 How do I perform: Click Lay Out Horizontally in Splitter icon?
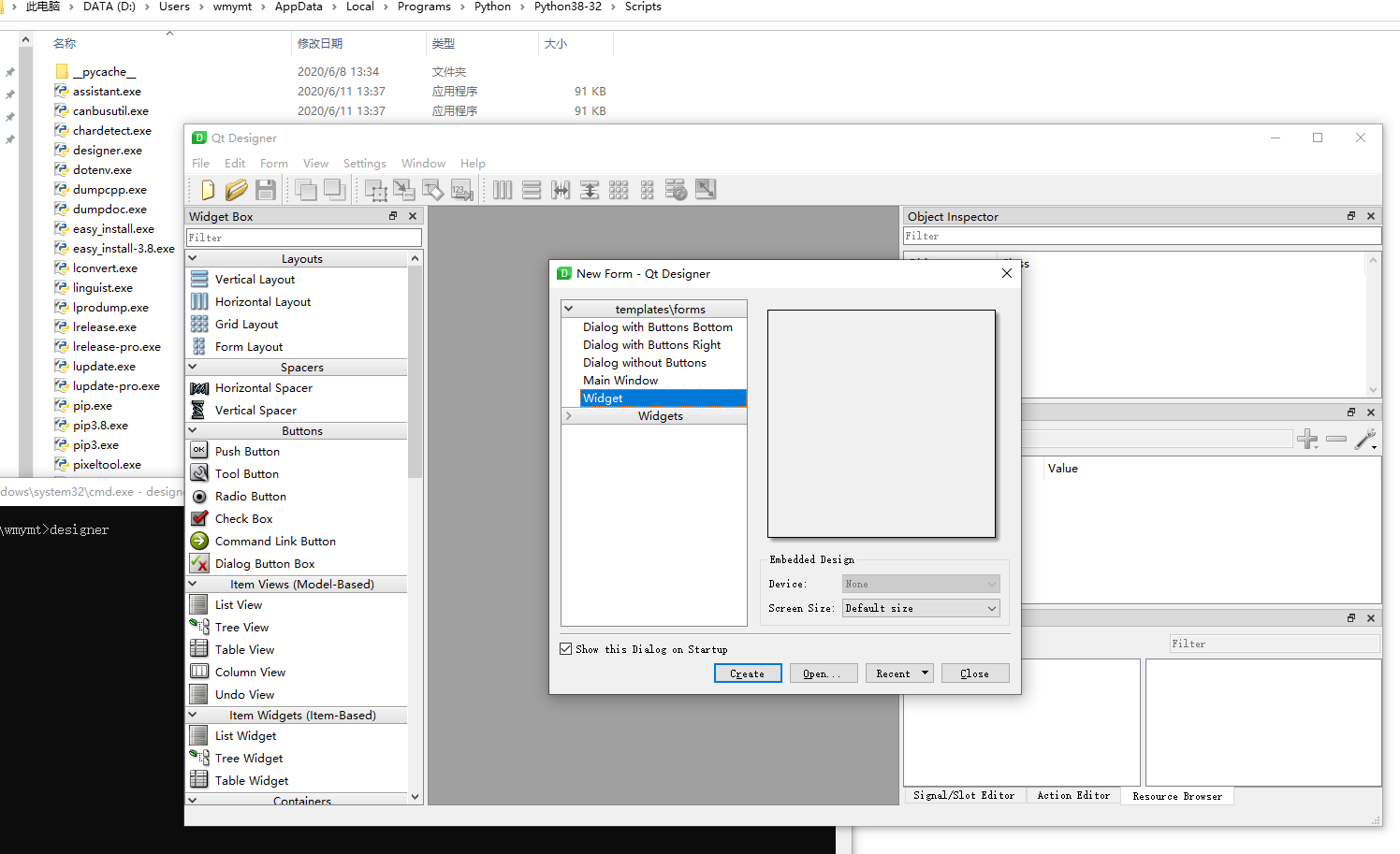[x=561, y=190]
